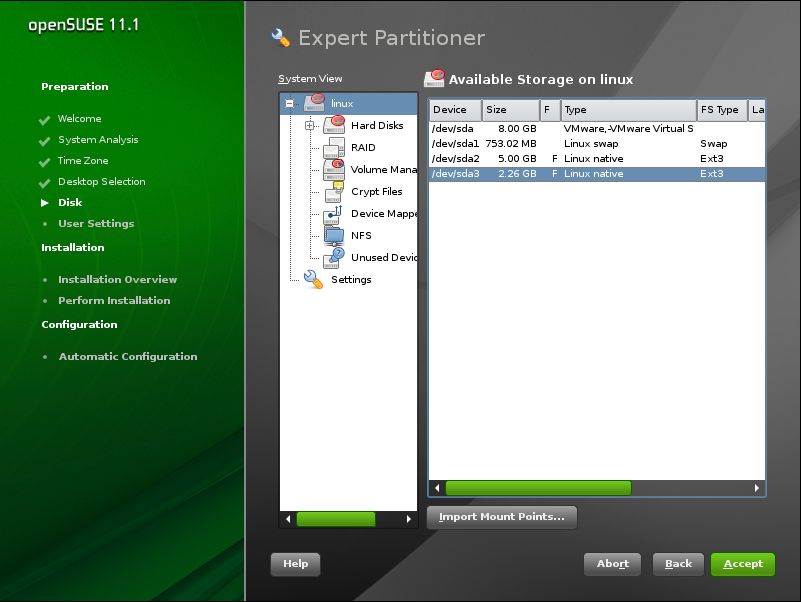Screen dimensions: 801x602
Task: Select the /dev/sda3 partition row
Action: point(597,174)
